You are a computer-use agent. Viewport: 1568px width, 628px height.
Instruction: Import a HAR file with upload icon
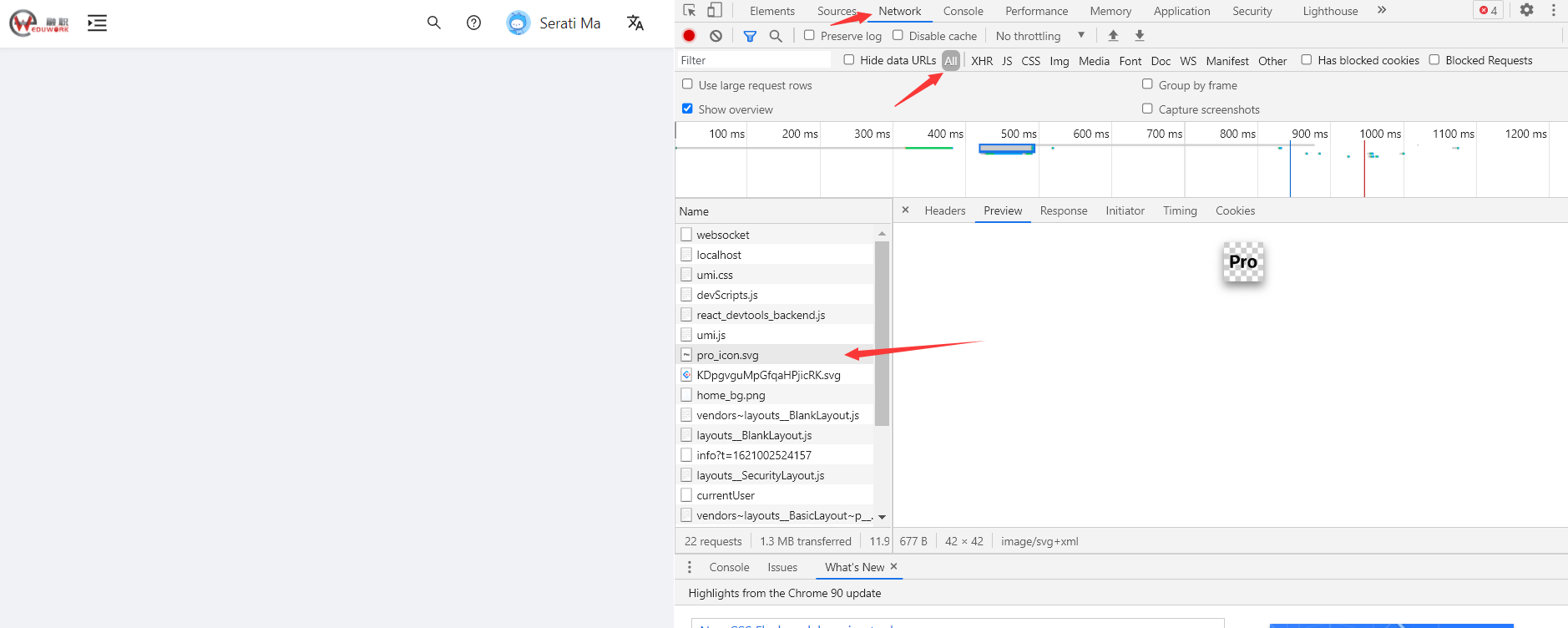pos(1113,35)
